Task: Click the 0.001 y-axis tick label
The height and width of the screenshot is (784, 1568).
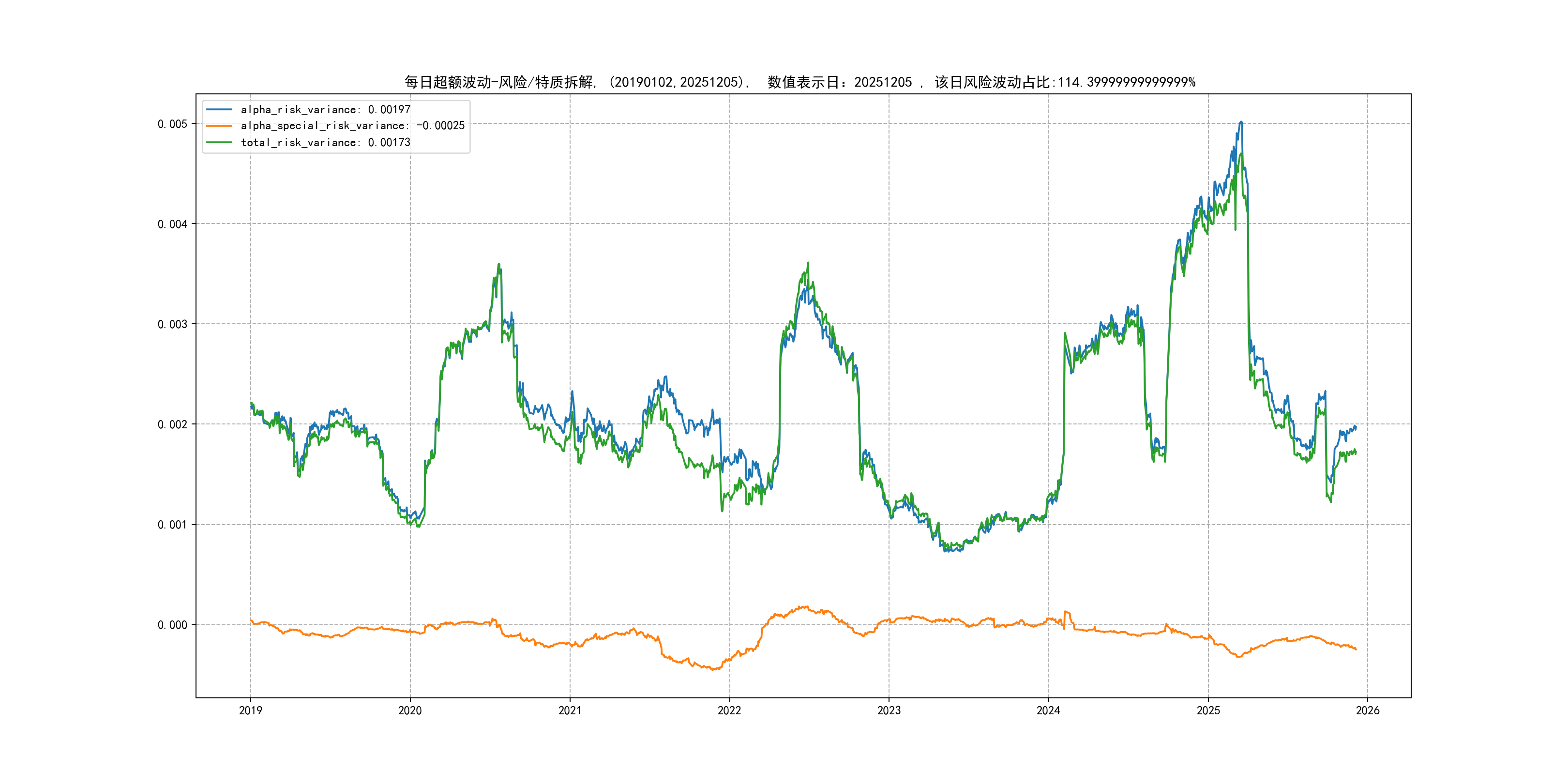Action: [172, 525]
